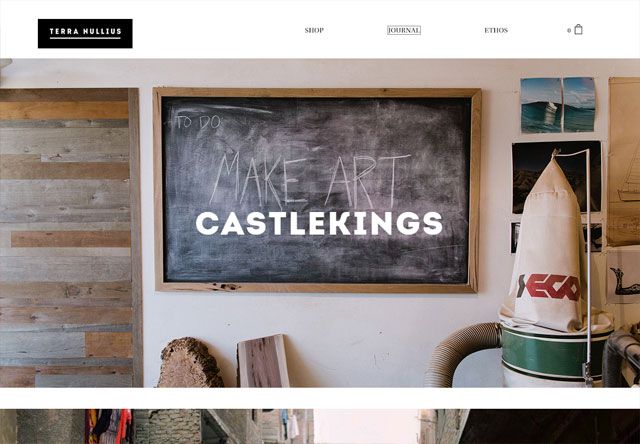
Task: Click the MAKE ART chalk writing
Action: pyautogui.click(x=308, y=180)
